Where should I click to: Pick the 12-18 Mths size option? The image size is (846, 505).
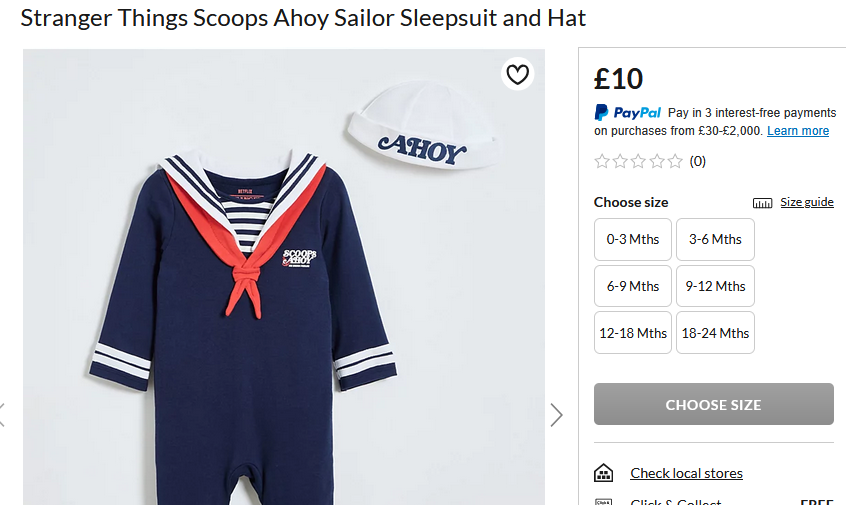(633, 333)
